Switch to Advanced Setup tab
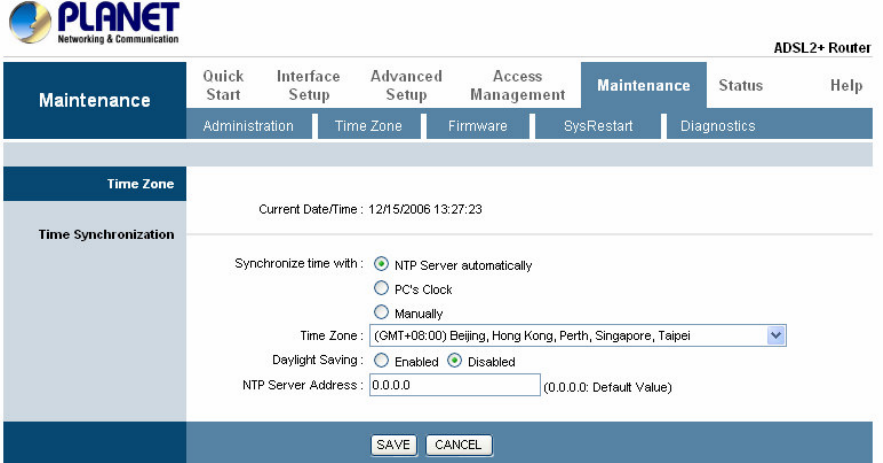 pyautogui.click(x=406, y=85)
